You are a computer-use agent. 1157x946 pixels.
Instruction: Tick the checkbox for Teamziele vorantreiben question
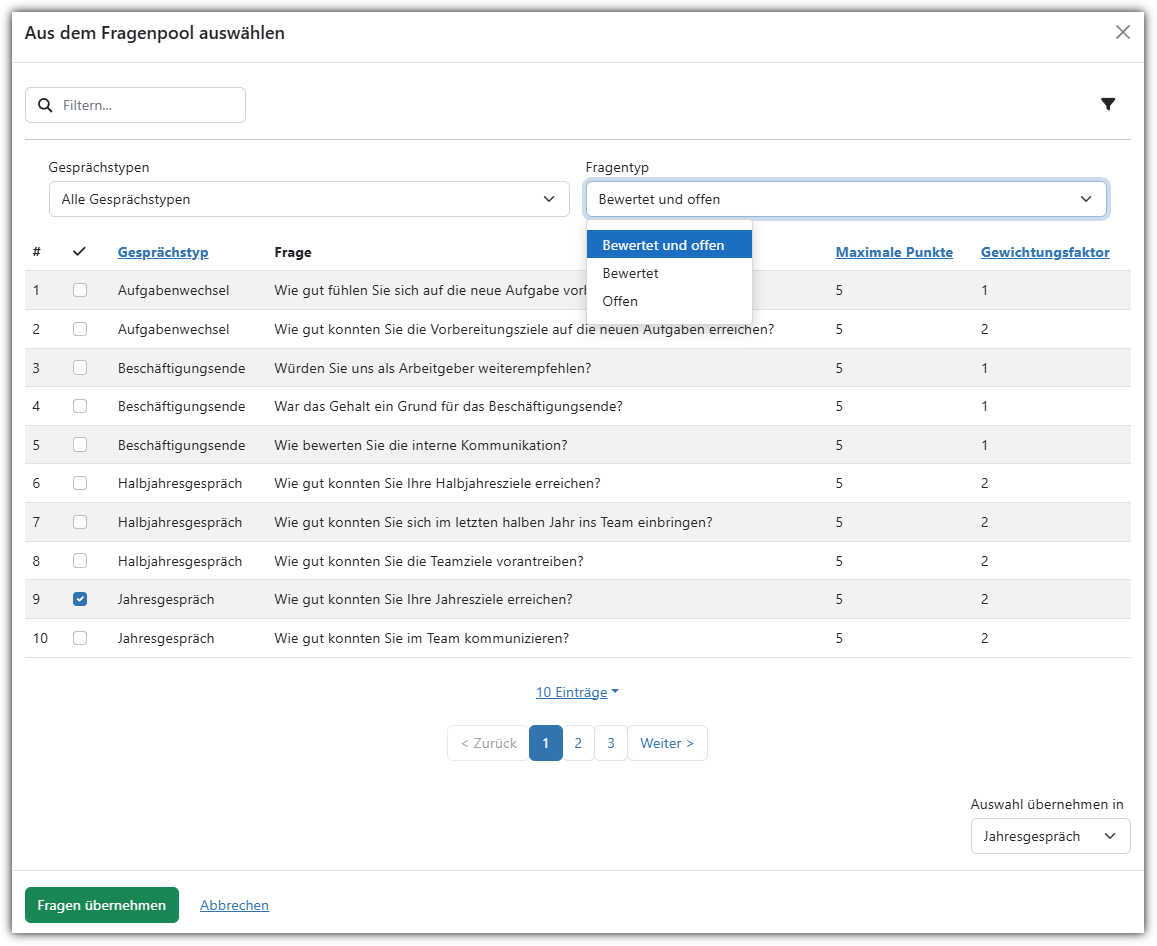pos(80,561)
